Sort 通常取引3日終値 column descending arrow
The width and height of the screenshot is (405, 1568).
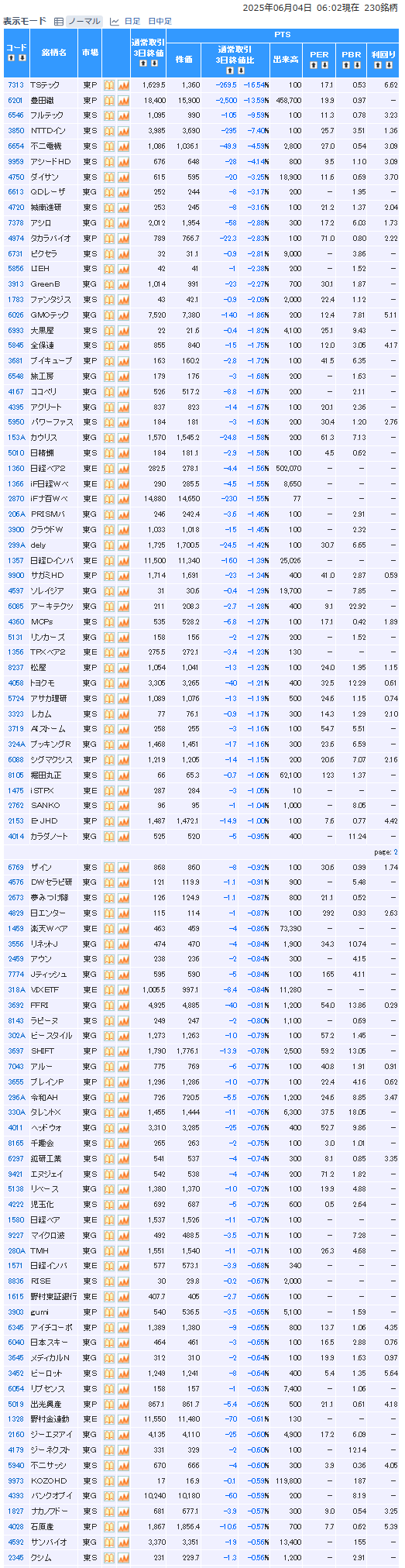coord(153,64)
